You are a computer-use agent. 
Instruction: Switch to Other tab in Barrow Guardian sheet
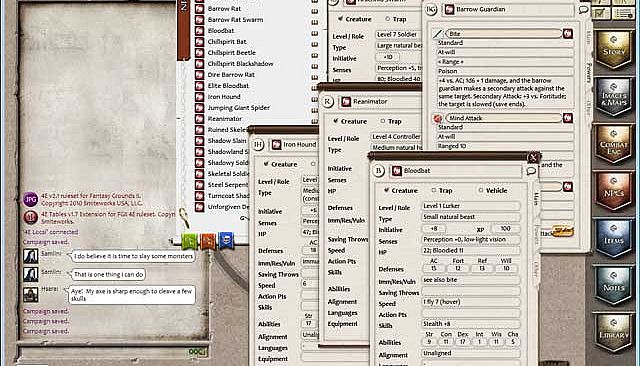pyautogui.click(x=589, y=107)
